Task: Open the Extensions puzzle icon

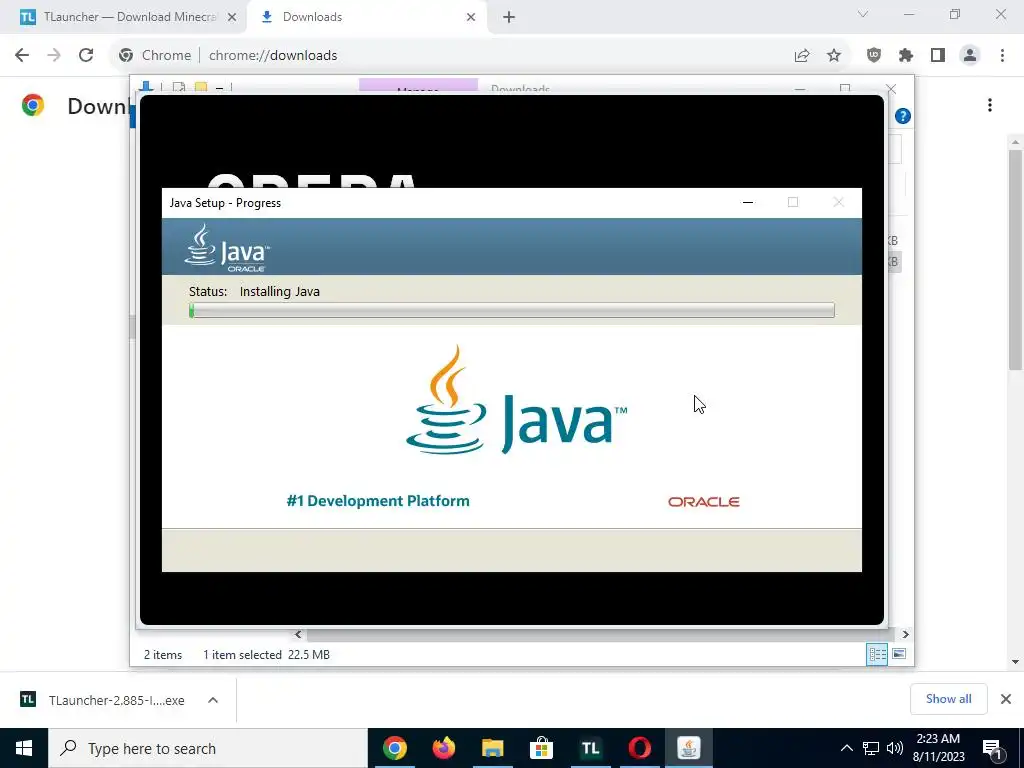Action: point(906,56)
